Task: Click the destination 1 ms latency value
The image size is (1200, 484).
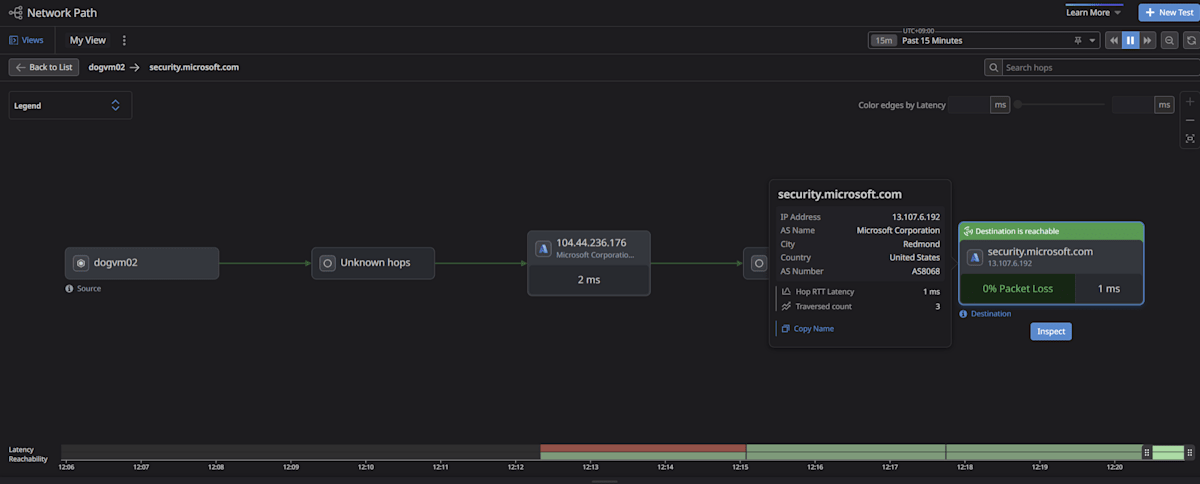Action: tap(1109, 288)
